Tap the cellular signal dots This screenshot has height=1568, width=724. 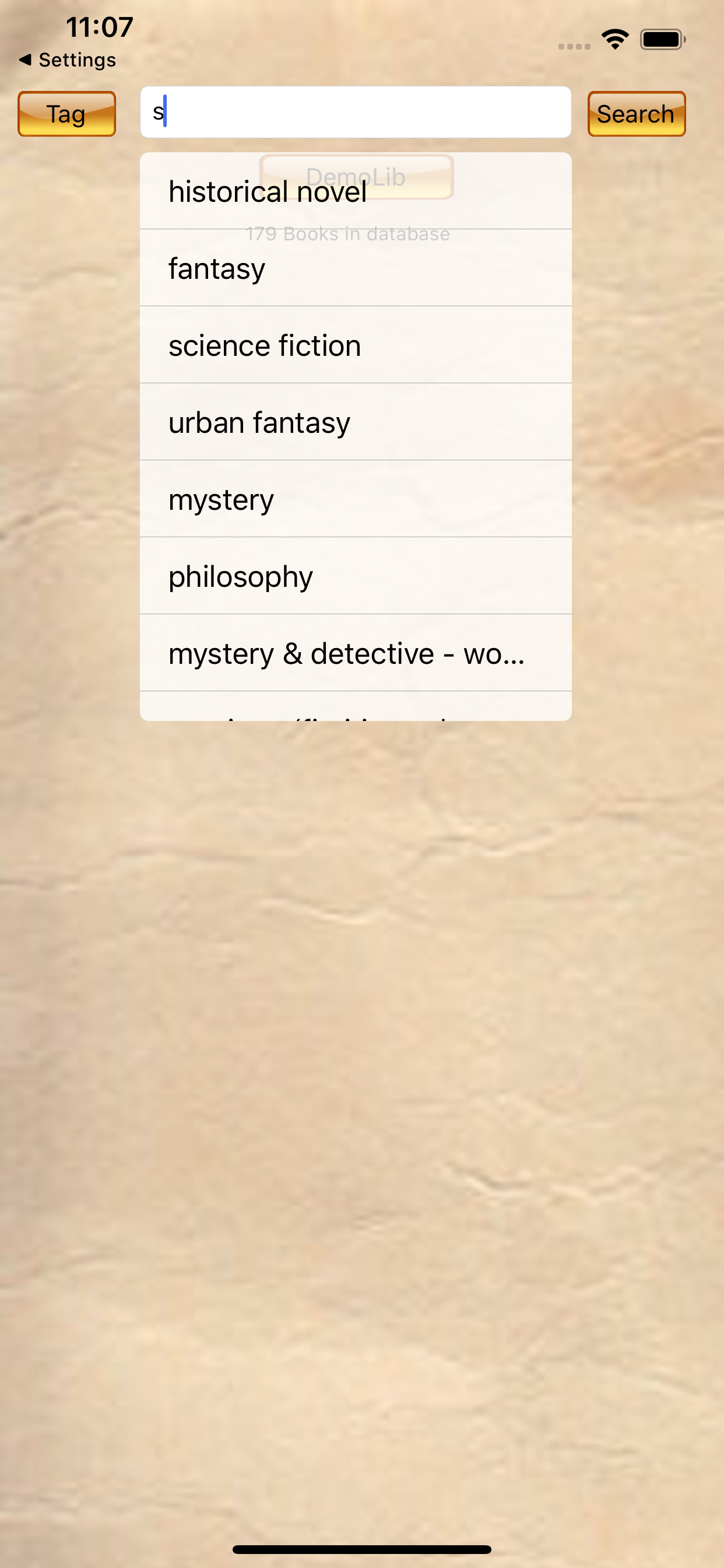[x=574, y=46]
